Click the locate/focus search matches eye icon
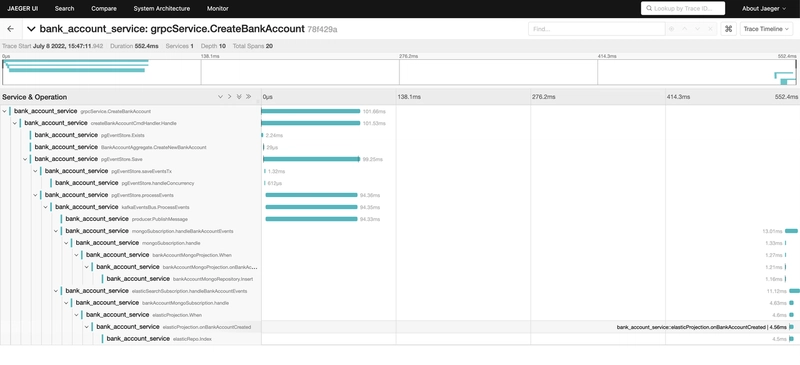This screenshot has width=800, height=365. pyautogui.click(x=671, y=29)
